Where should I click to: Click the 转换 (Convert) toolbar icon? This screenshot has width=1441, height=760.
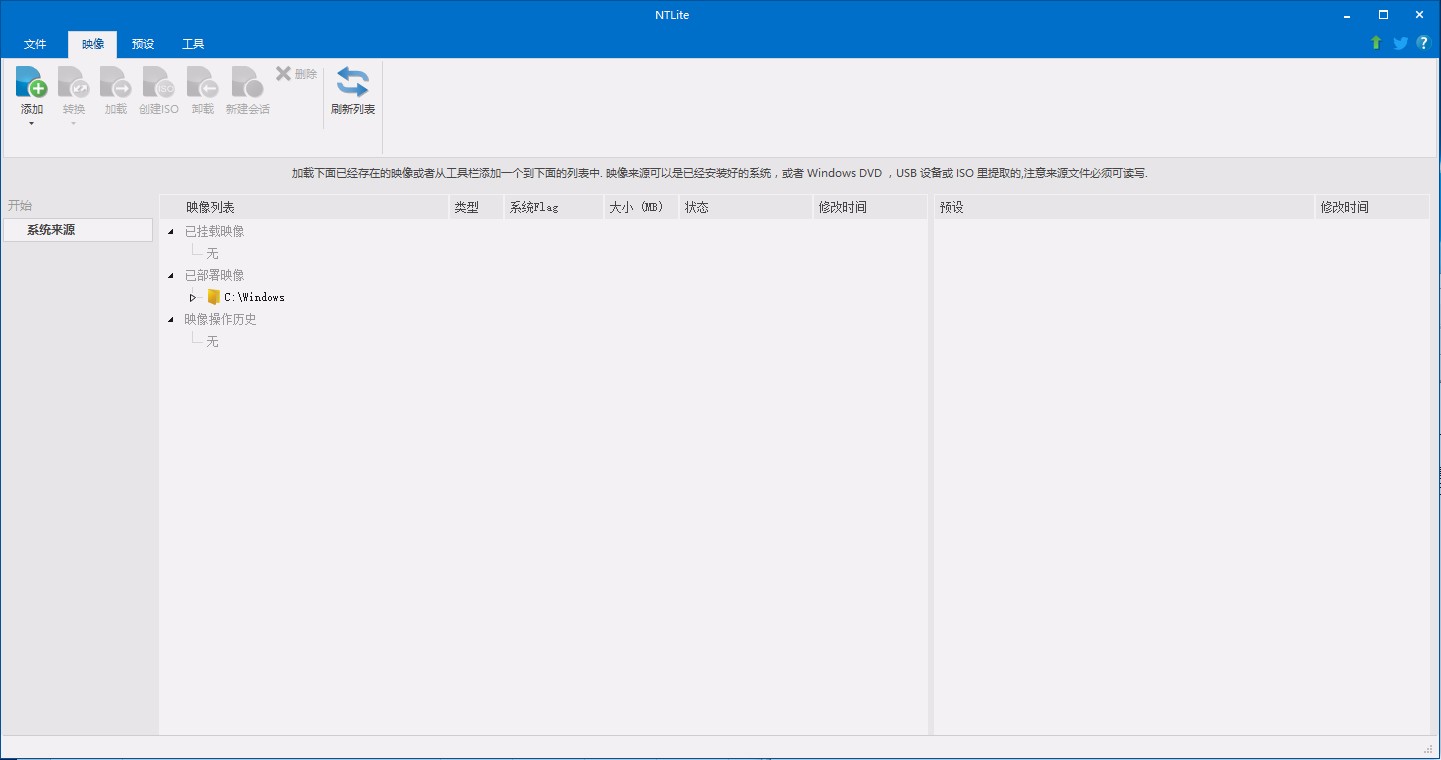point(74,82)
